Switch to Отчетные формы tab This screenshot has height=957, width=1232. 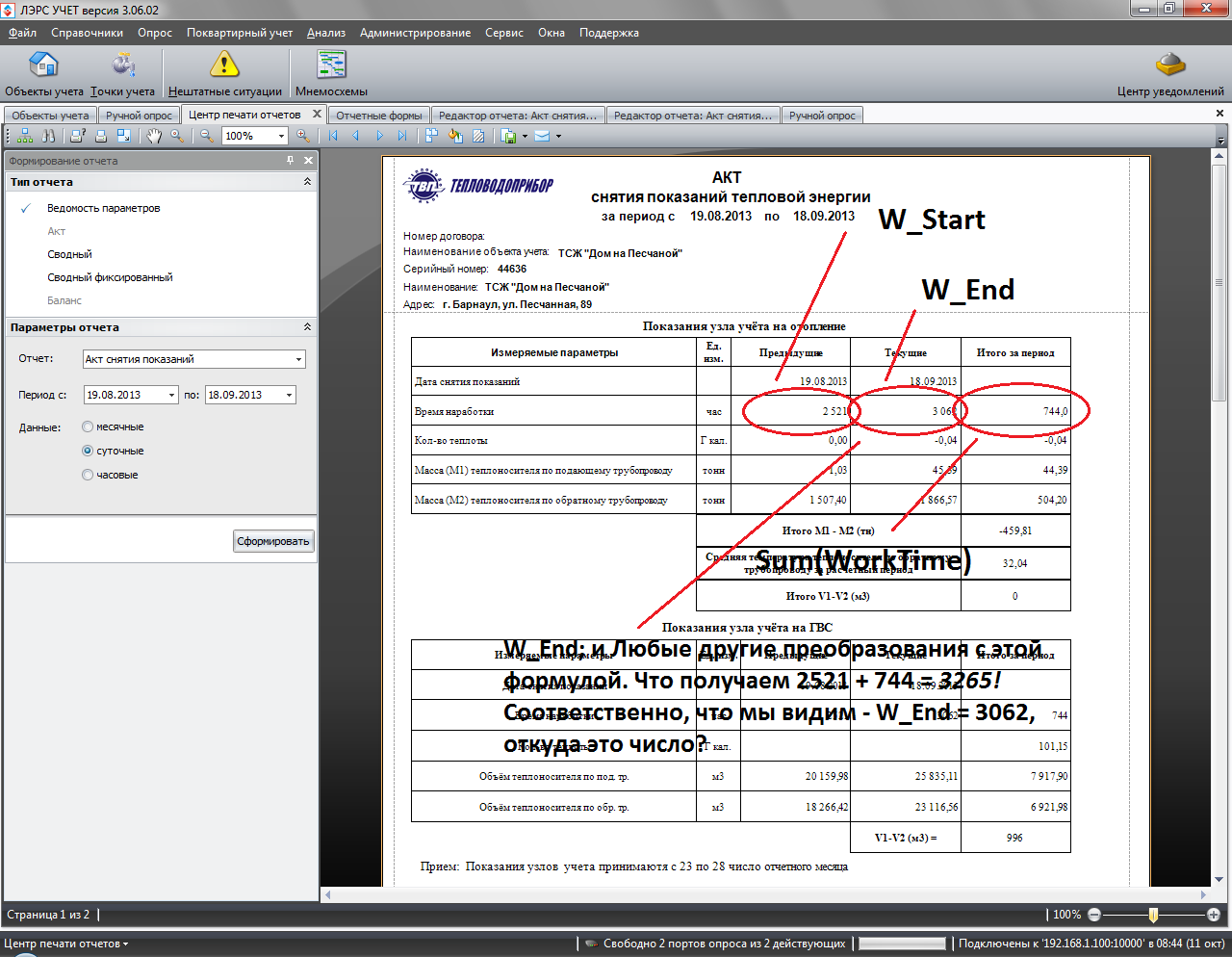tap(379, 116)
